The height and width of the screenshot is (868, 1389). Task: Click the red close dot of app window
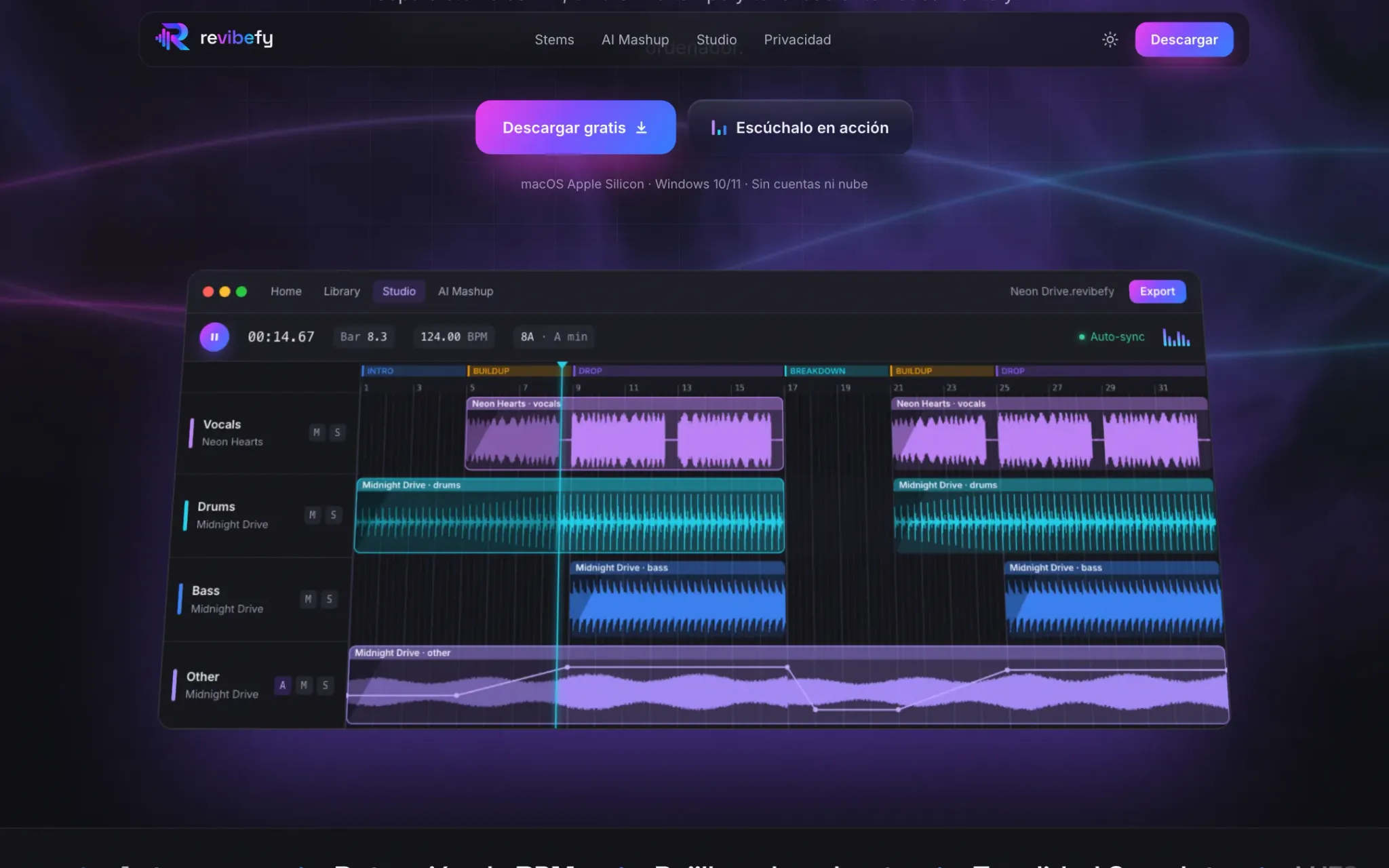(208, 292)
